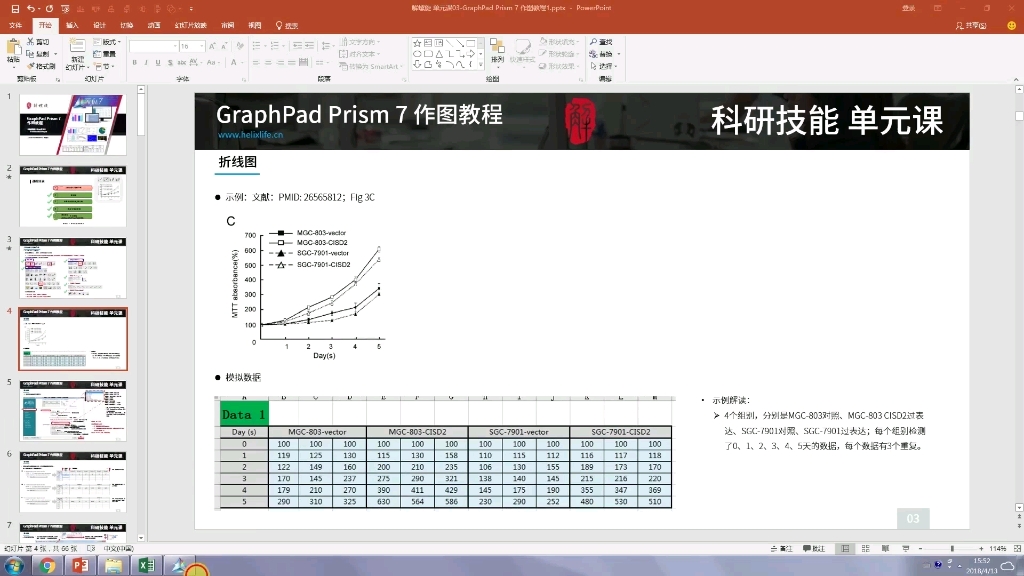The image size is (1024, 576).
Task: Select slide 2 thumbnail in the slide panel
Action: pyautogui.click(x=73, y=197)
